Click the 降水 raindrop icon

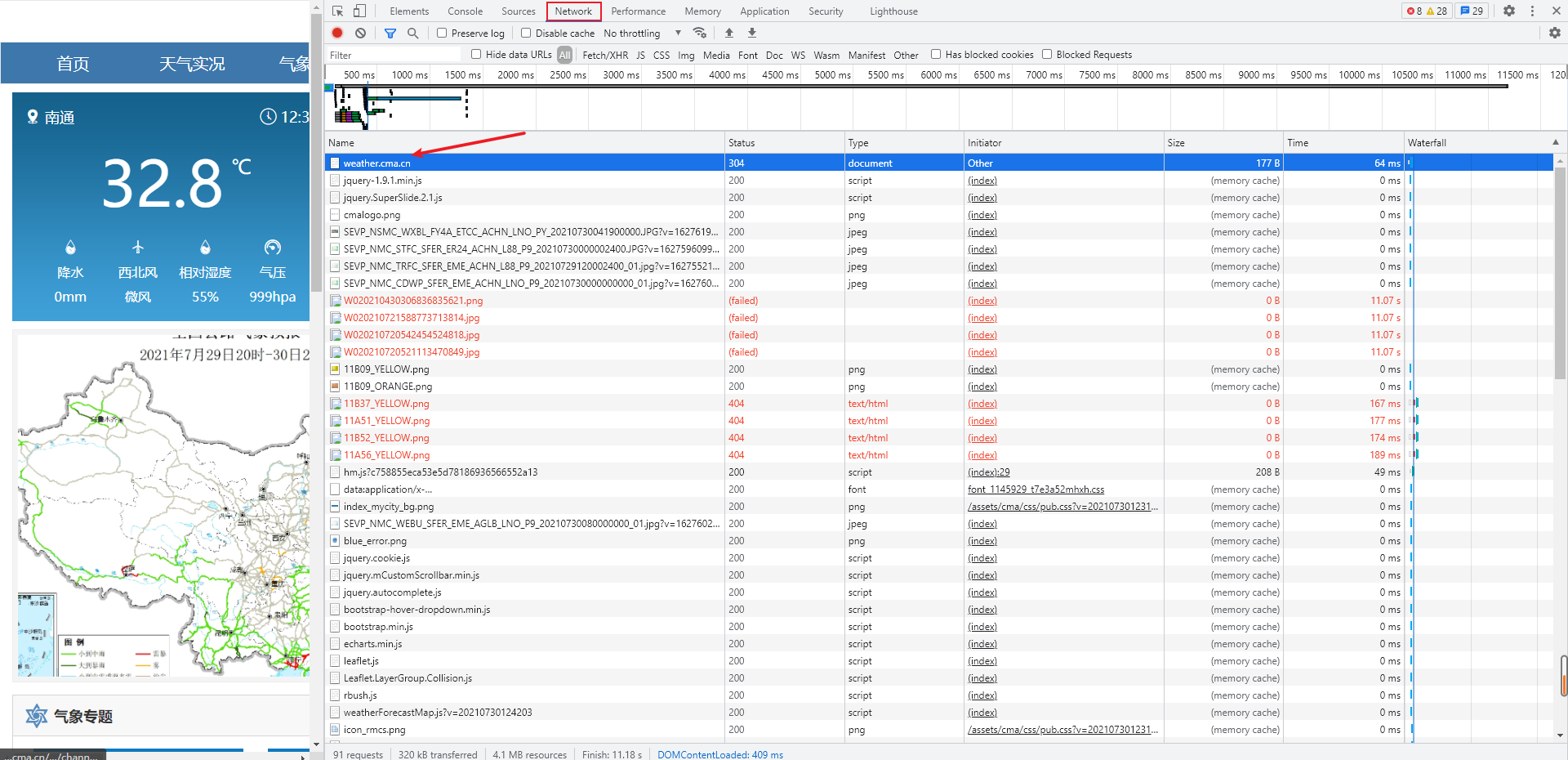pos(70,247)
